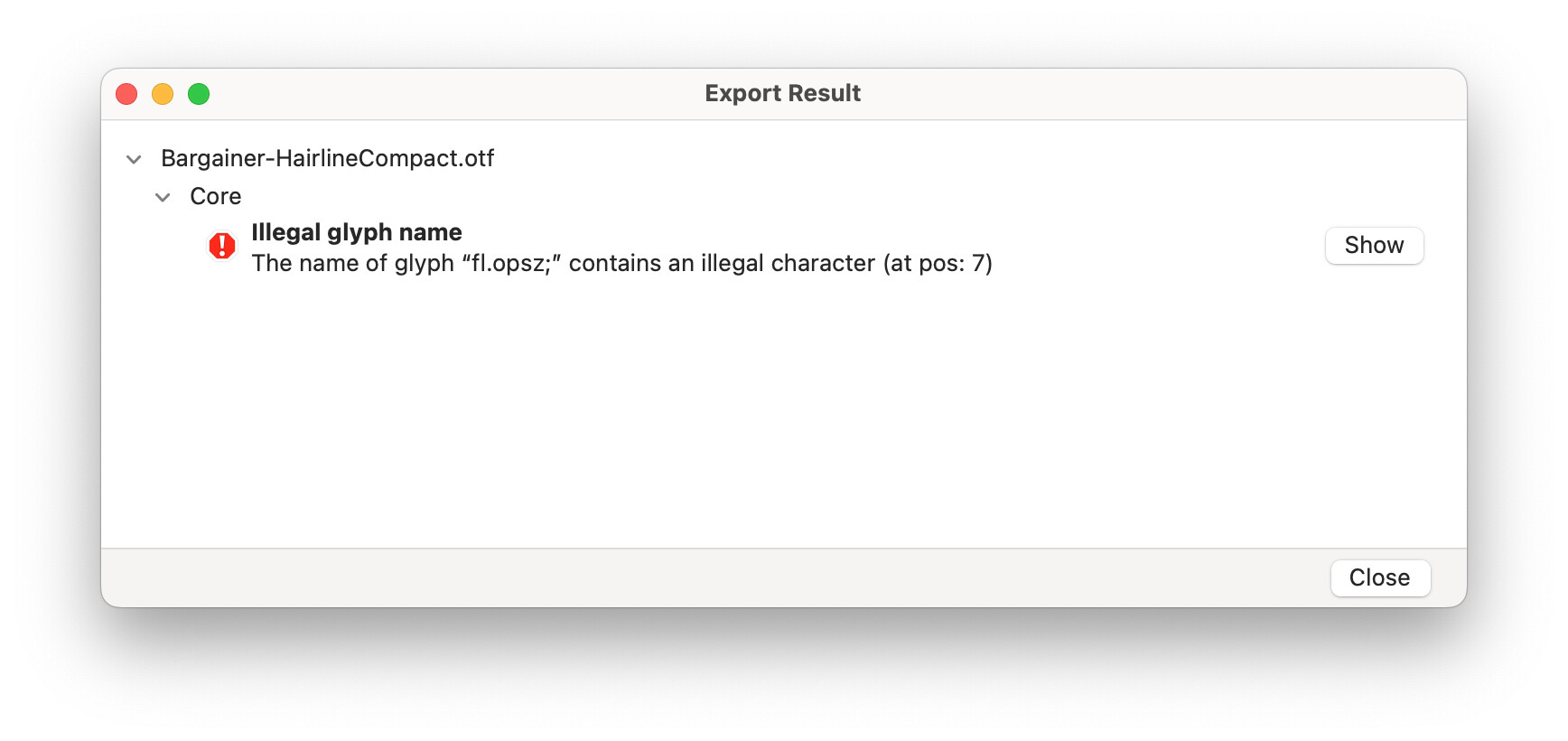The image size is (1568, 741).
Task: Click the Close button at the bottom
Action: click(1379, 578)
